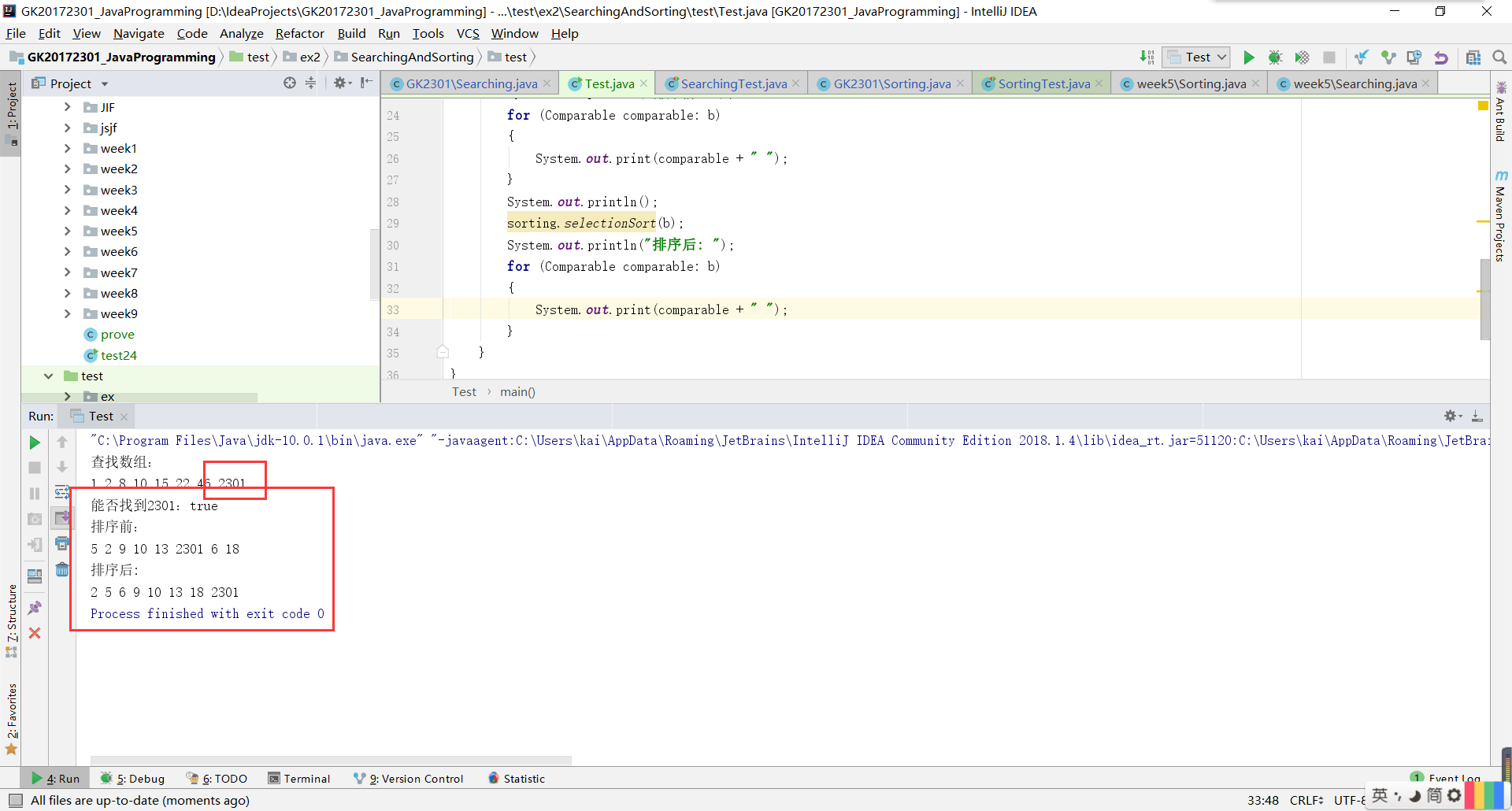Image resolution: width=1512 pixels, height=811 pixels.
Task: Open the Project Structure dialog icon
Action: pos(1473,57)
